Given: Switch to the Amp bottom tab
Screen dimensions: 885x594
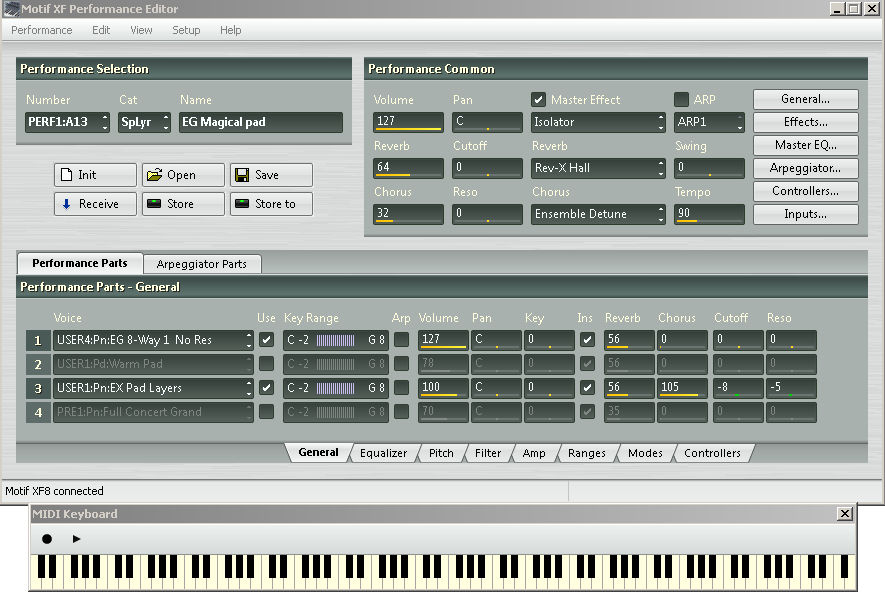Looking at the screenshot, I should click(x=534, y=453).
